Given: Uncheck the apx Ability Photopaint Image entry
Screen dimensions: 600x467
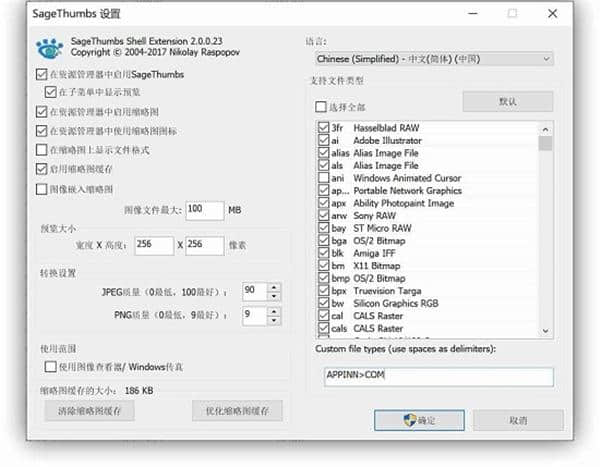Looking at the screenshot, I should point(324,203).
